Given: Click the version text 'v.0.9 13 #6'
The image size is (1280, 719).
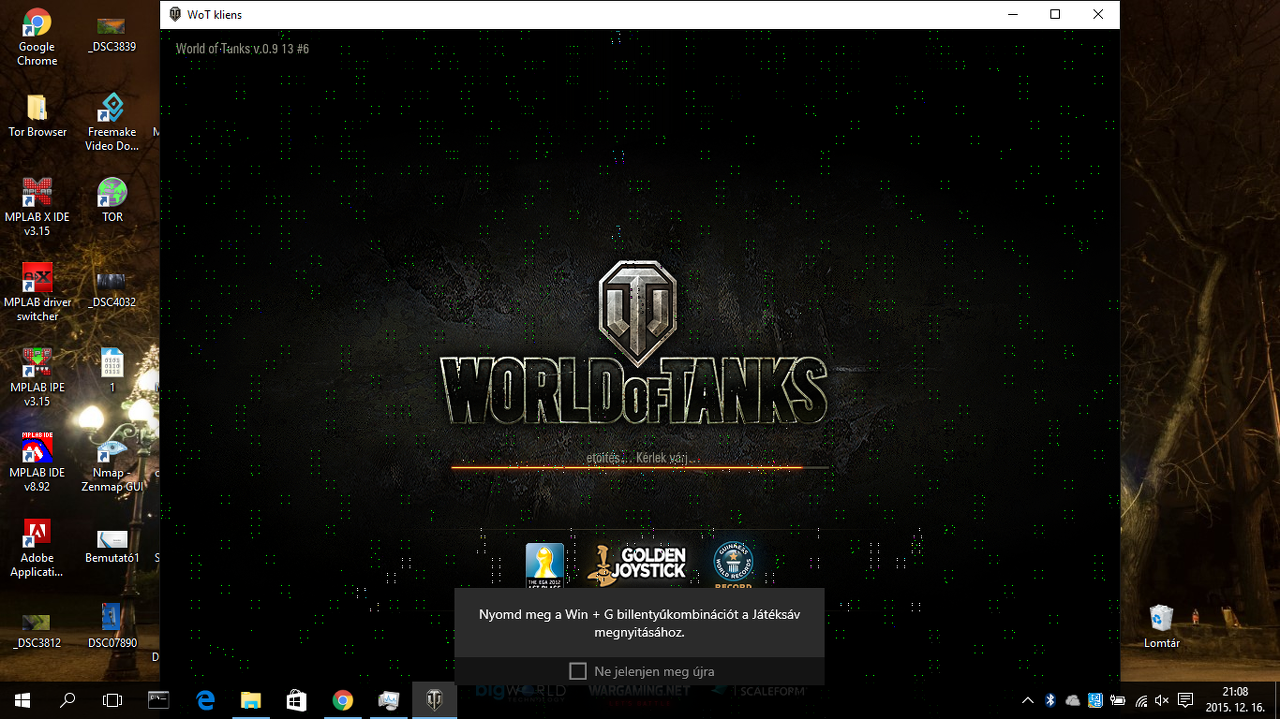Looking at the screenshot, I should tap(281, 48).
